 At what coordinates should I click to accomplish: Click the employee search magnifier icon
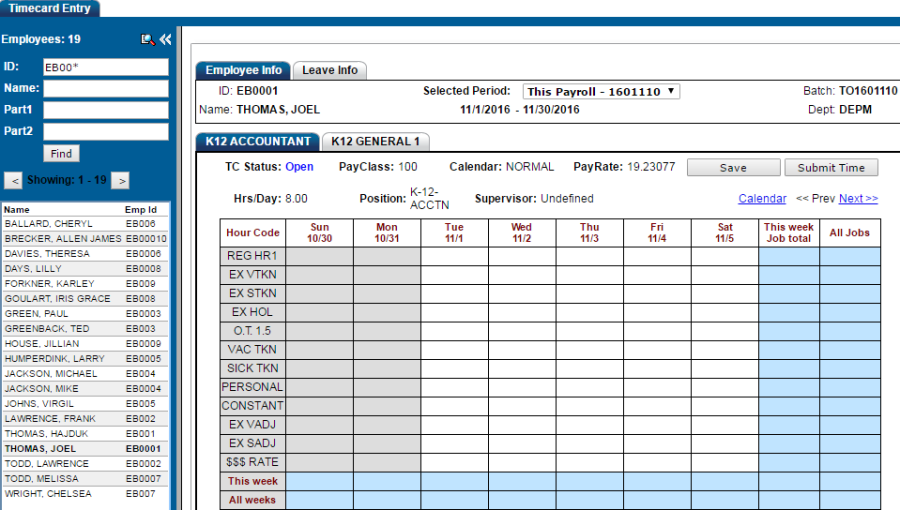click(148, 40)
